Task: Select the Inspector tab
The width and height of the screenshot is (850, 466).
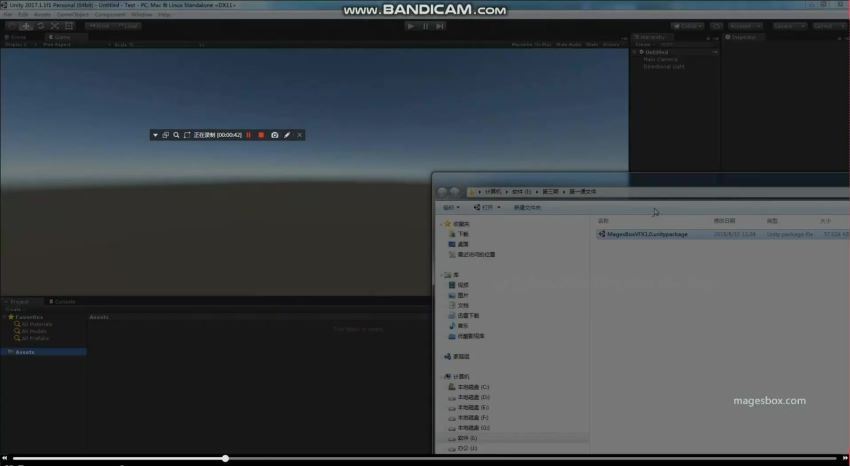Action: pos(742,37)
